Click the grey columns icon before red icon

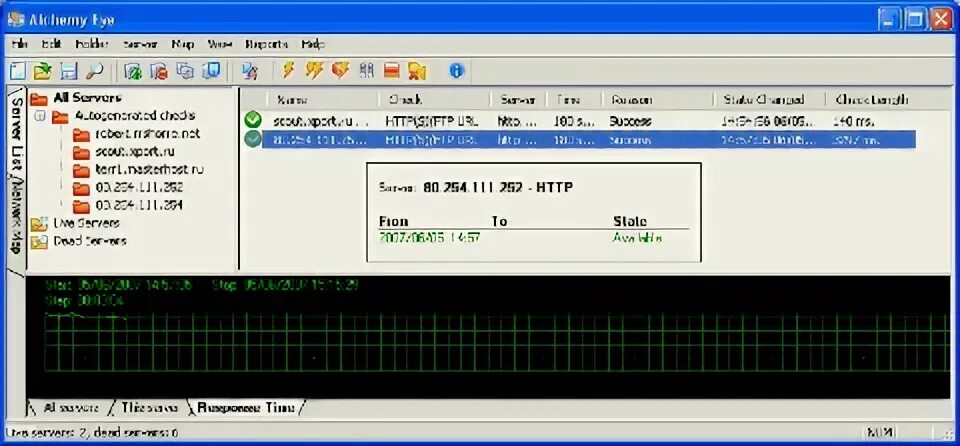coord(366,71)
